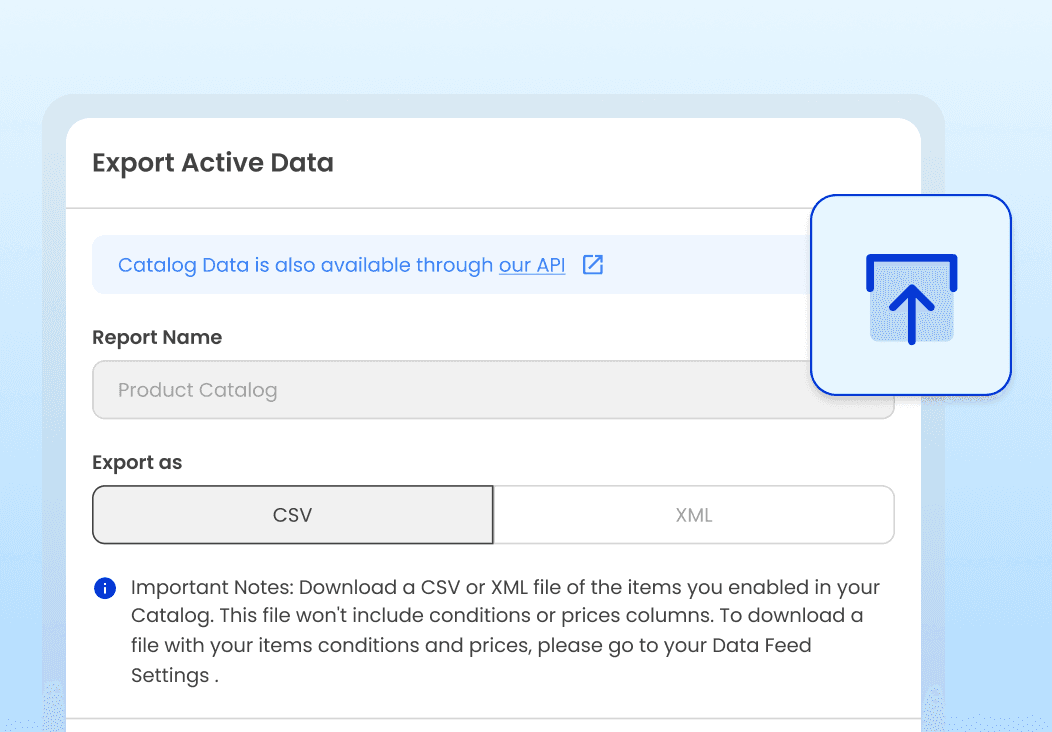Click the Important Notes text
The image size is (1052, 732).
coord(211,587)
